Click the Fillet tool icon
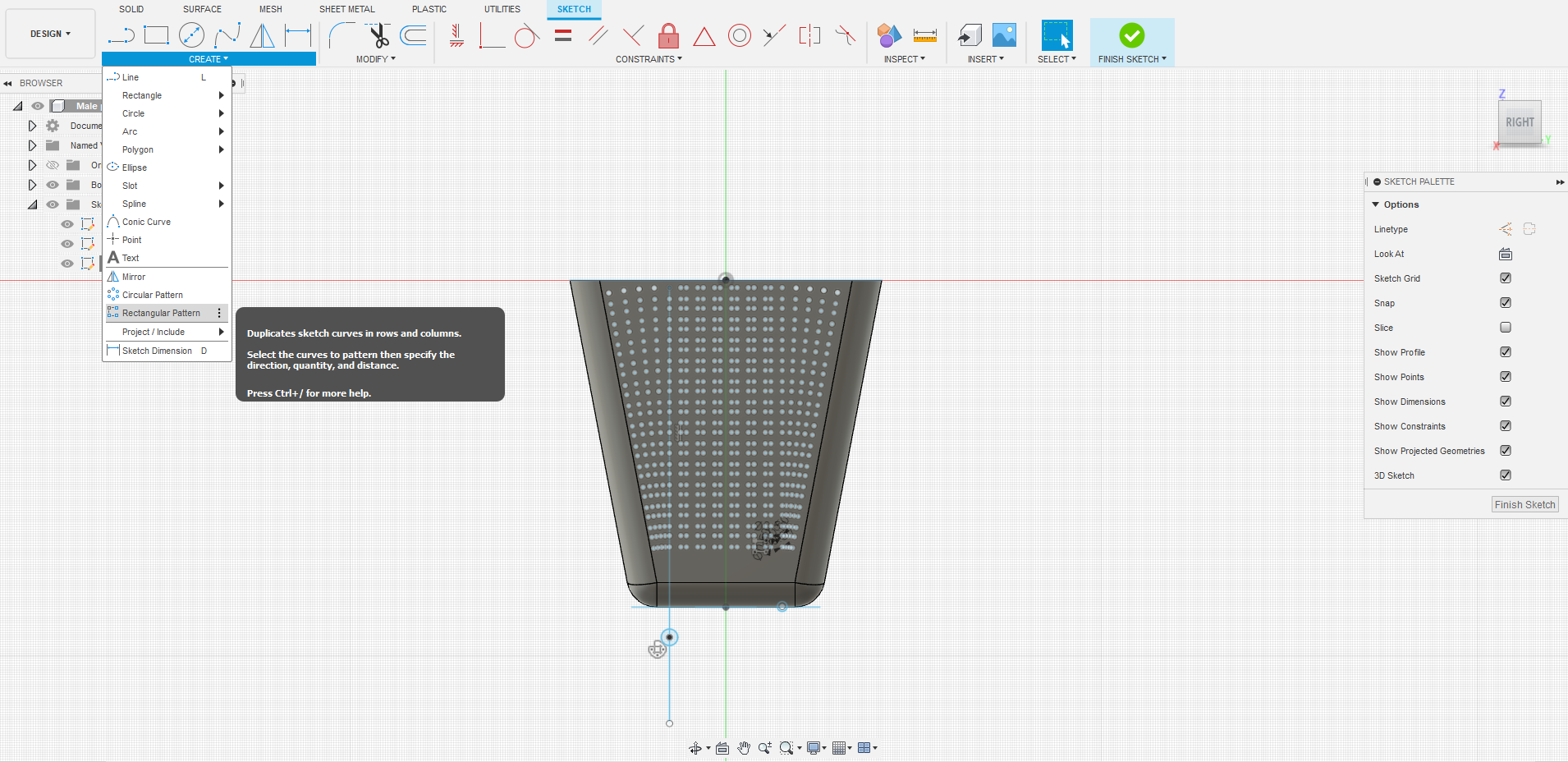Screen dimensions: 1568x762 (x=341, y=35)
